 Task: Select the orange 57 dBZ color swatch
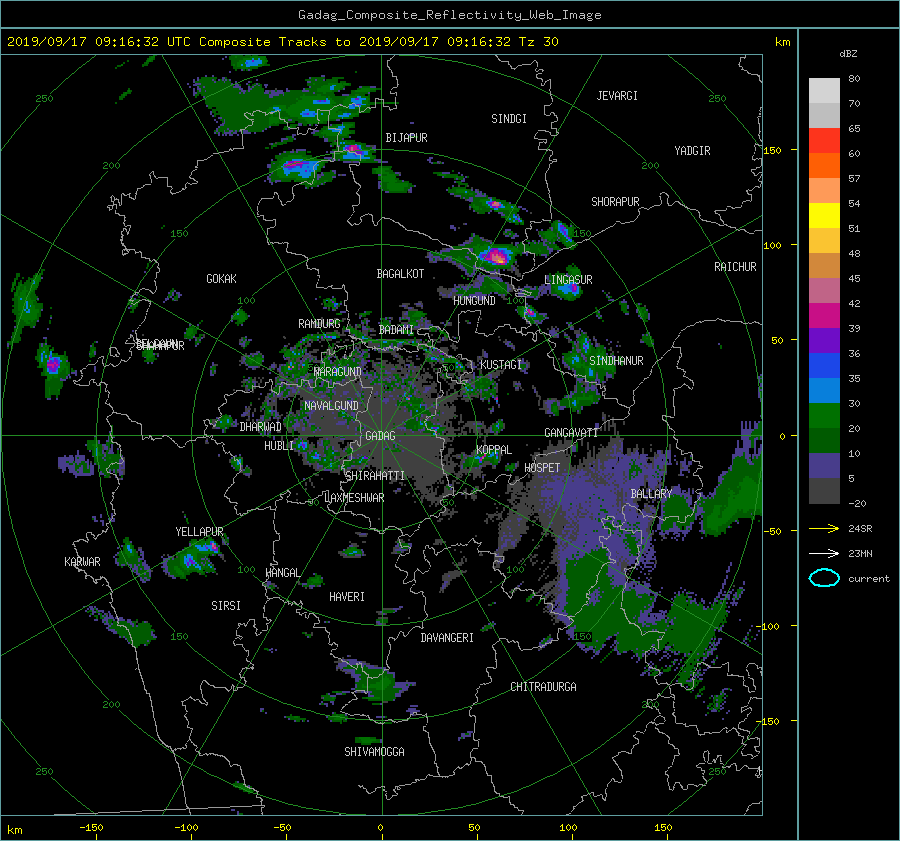824,166
